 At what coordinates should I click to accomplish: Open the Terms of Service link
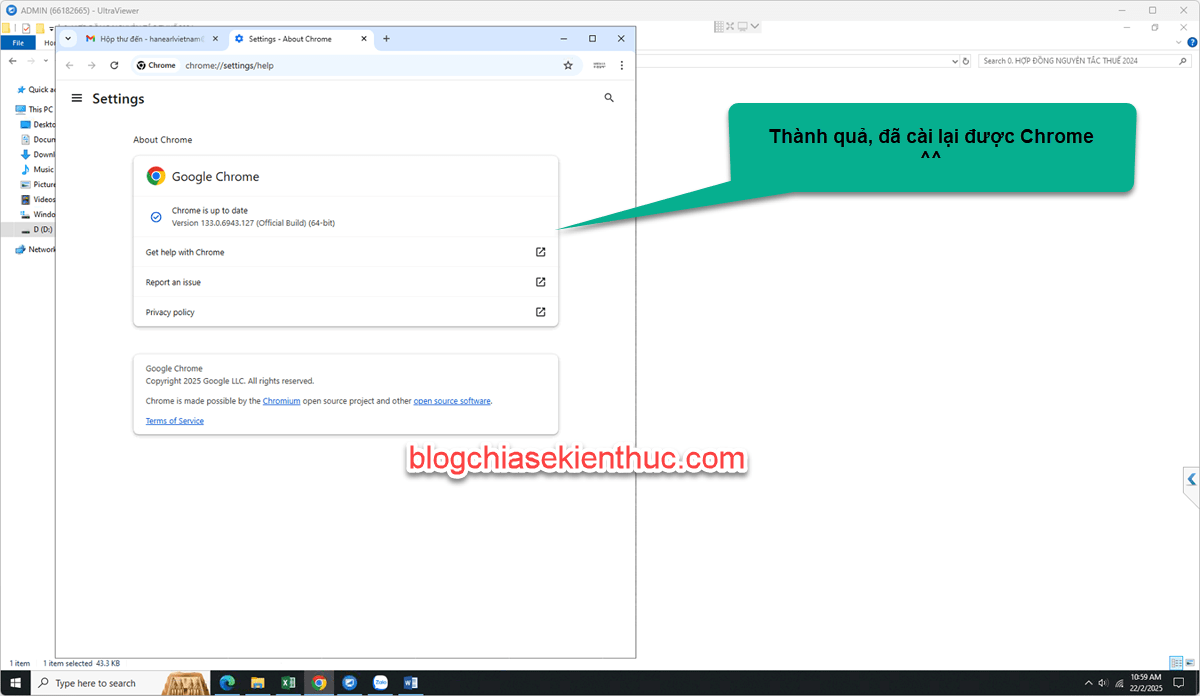click(175, 421)
